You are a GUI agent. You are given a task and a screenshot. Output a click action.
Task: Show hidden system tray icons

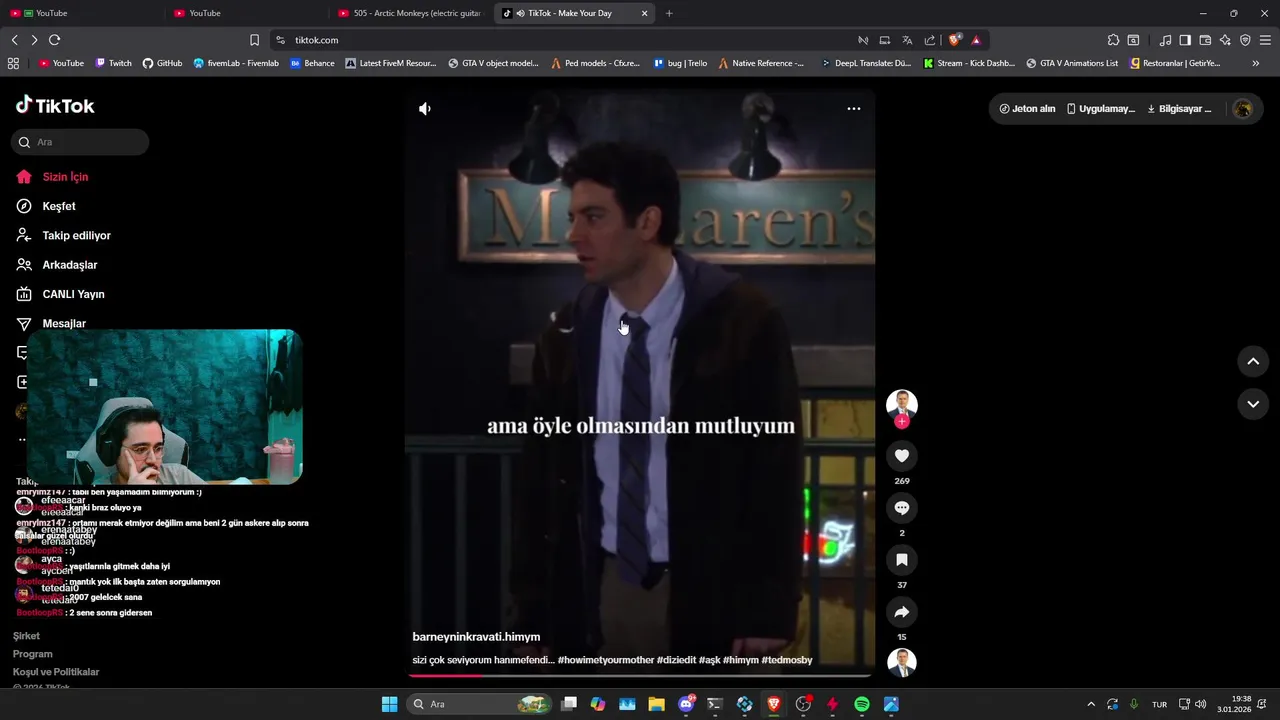tap(1091, 704)
